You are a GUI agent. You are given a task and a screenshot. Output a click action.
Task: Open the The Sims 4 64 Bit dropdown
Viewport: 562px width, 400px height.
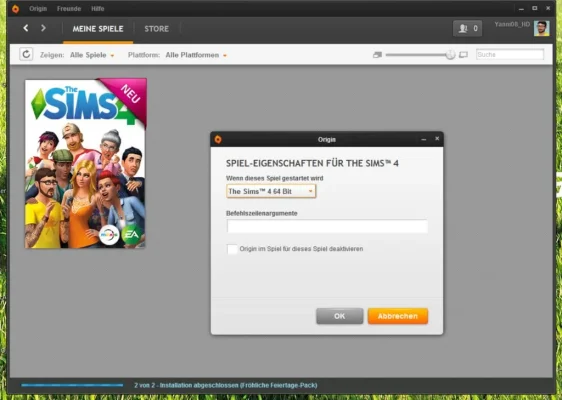271,191
